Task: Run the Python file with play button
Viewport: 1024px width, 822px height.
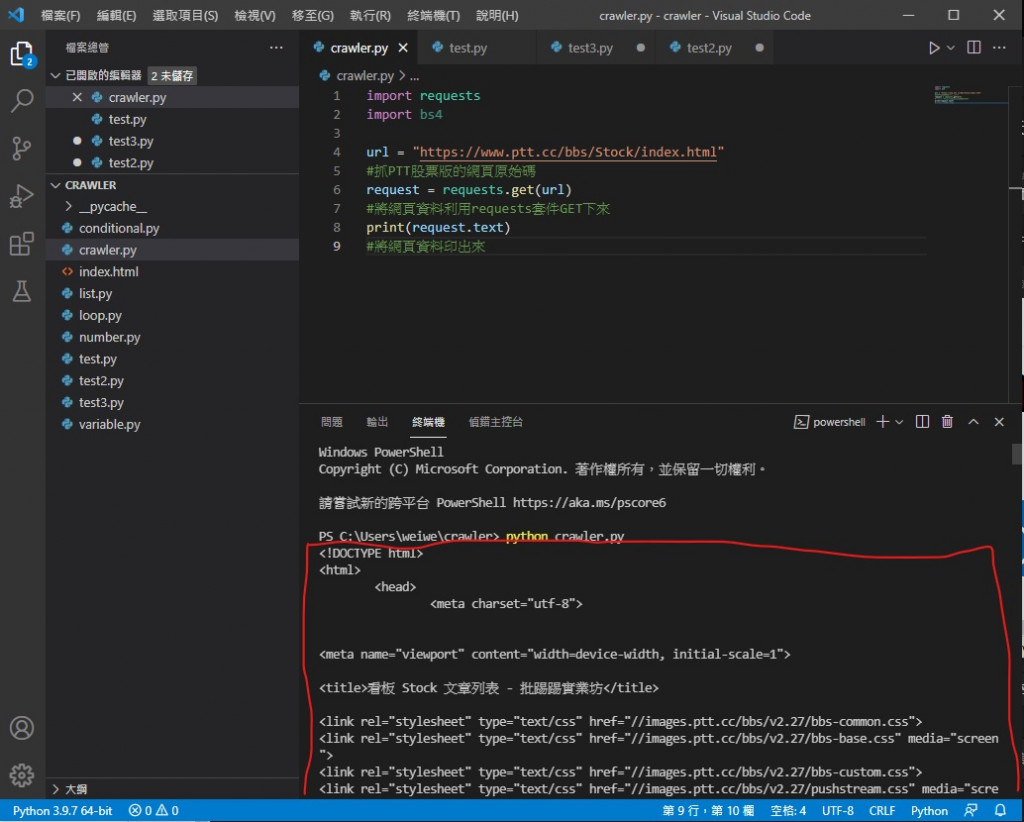Action: pyautogui.click(x=934, y=48)
